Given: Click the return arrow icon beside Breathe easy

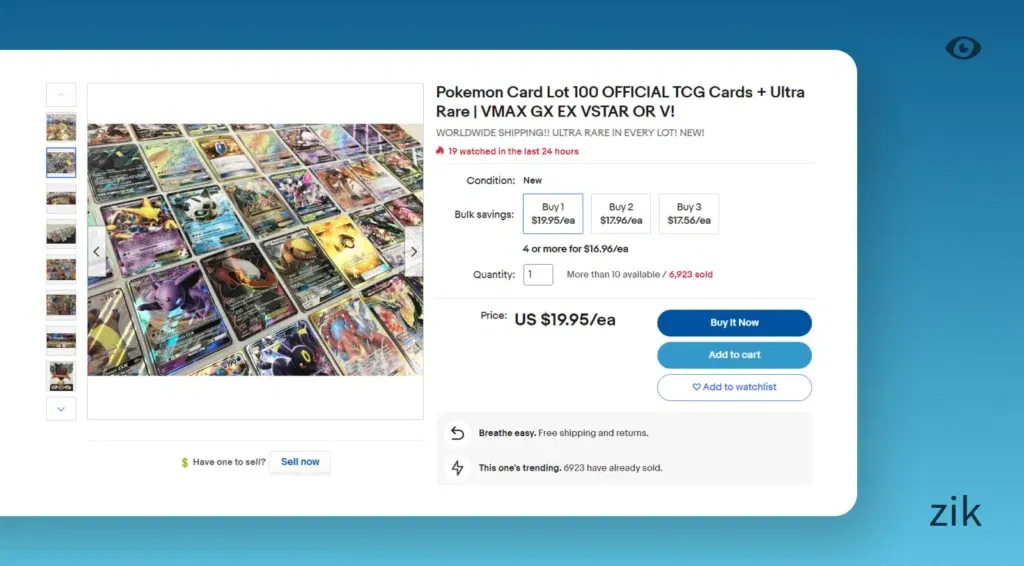Looking at the screenshot, I should (457, 433).
